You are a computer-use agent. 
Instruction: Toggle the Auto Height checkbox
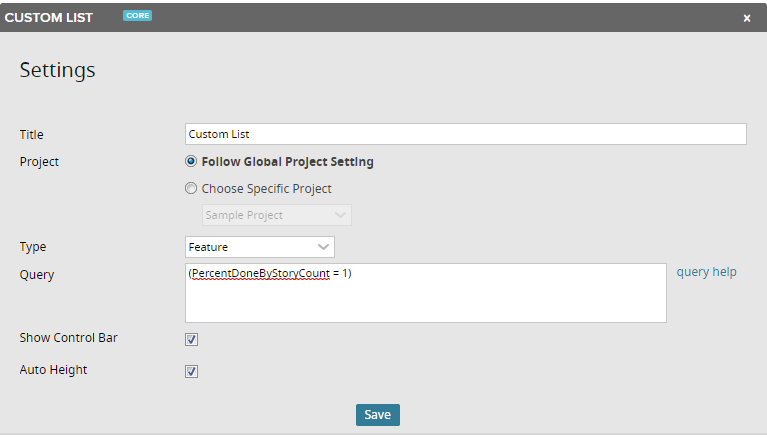point(191,371)
